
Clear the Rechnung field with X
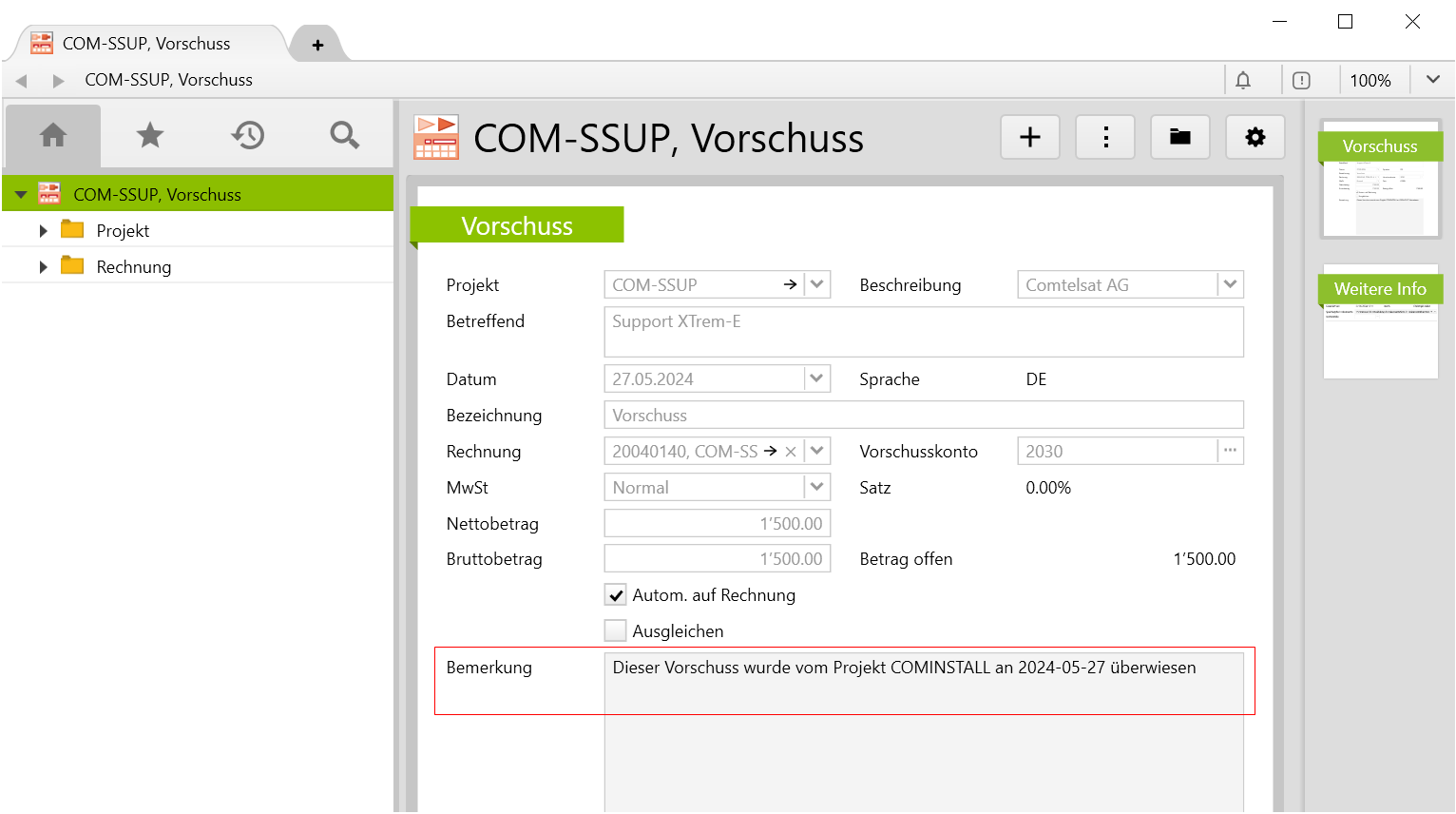click(x=791, y=452)
